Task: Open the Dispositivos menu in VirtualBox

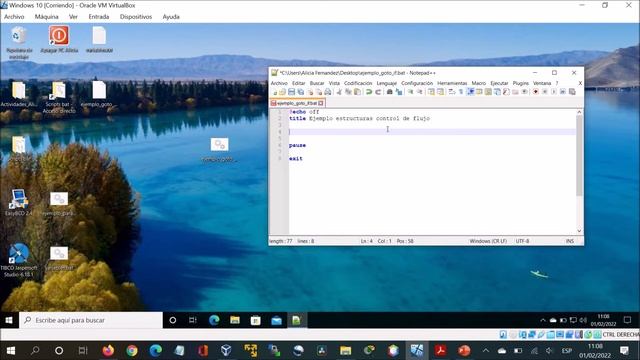Action: (136, 17)
